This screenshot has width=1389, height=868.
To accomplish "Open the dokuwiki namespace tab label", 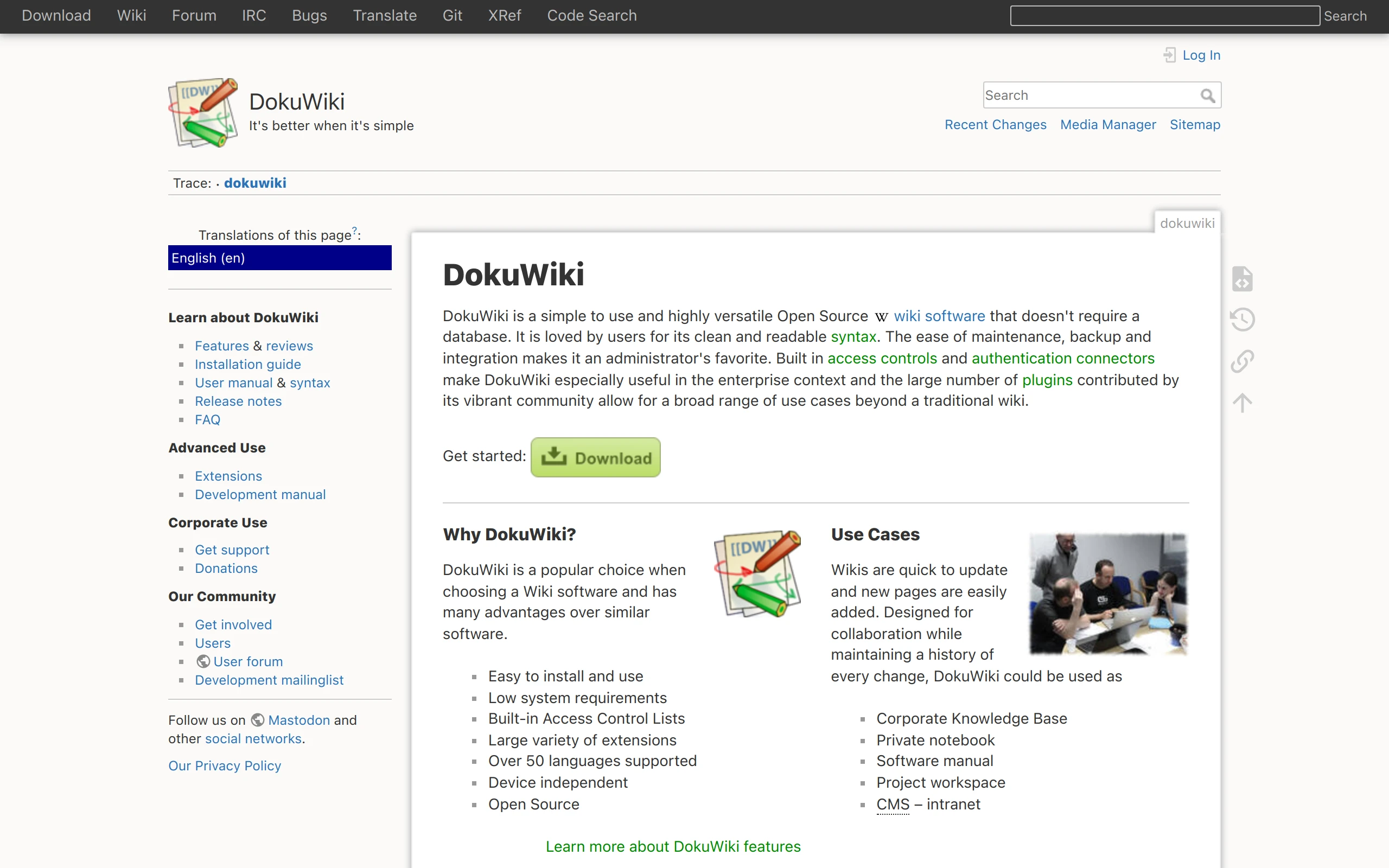I will [1187, 224].
